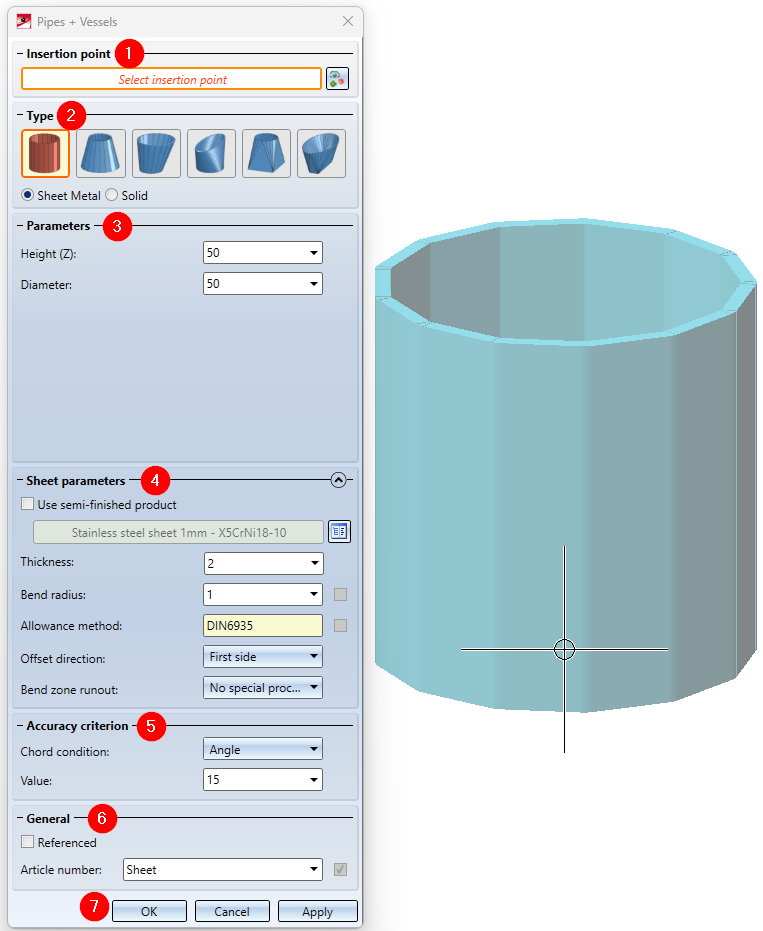This screenshot has height=931, width=763.
Task: Collapse the Sheet parameters section chevron
Action: (x=338, y=480)
